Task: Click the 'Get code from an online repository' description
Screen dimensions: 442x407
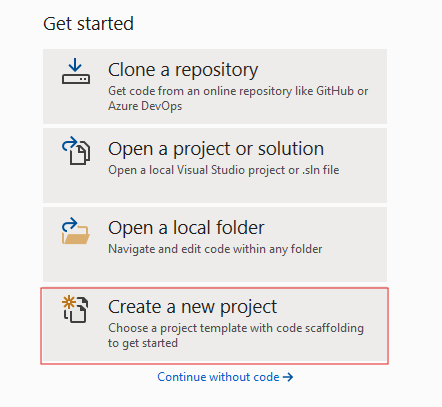Action: pyautogui.click(x=238, y=91)
